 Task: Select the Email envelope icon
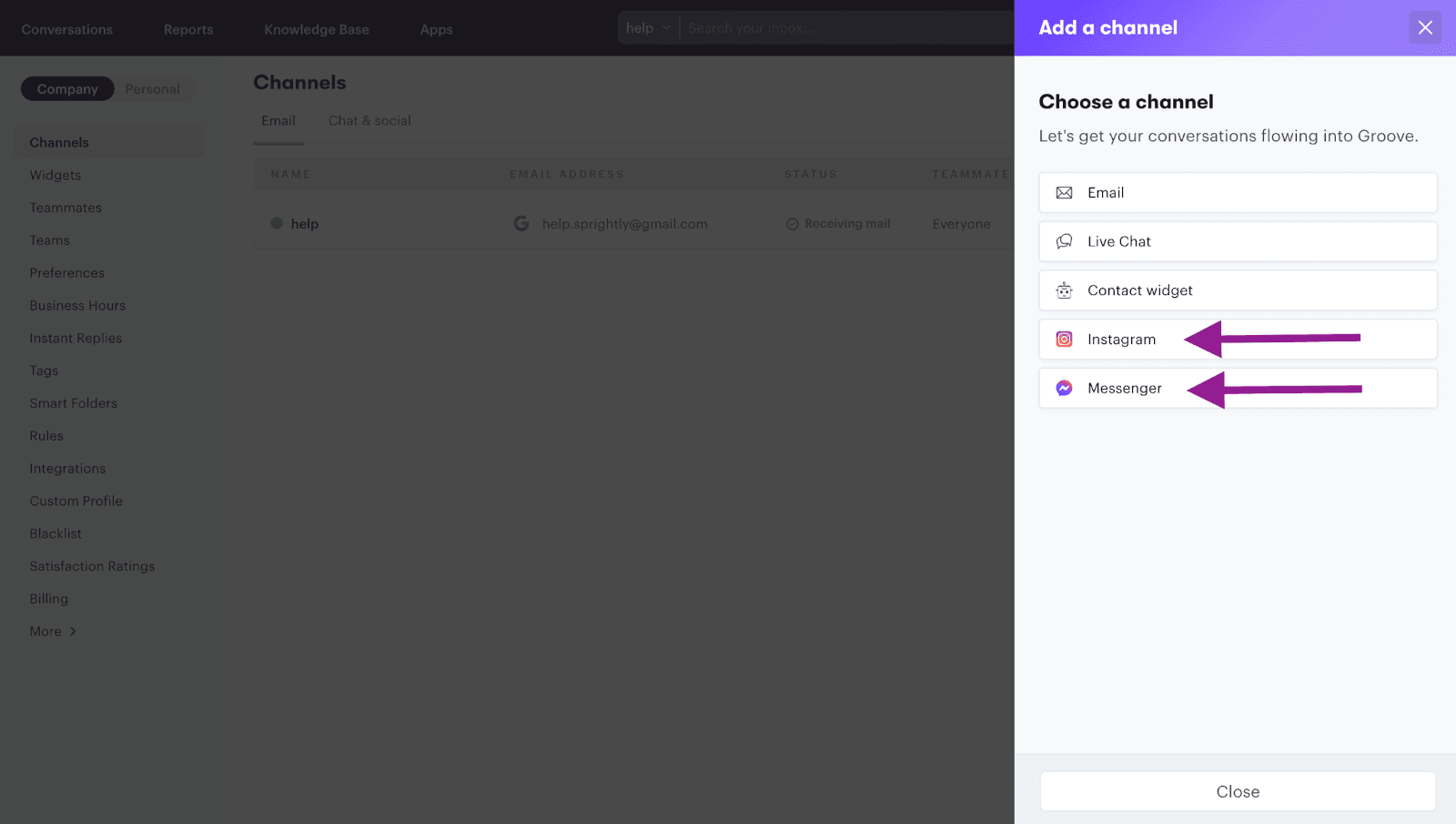pos(1064,192)
